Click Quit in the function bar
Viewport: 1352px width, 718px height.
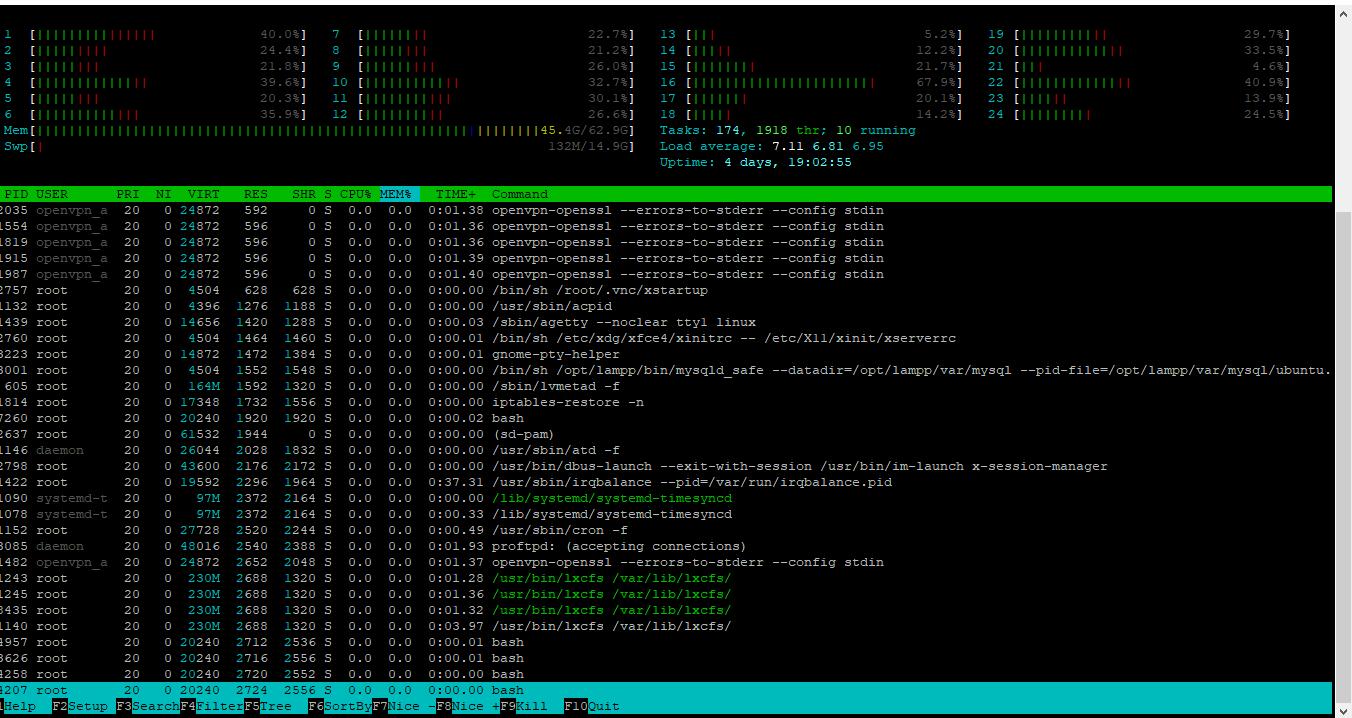pos(604,706)
